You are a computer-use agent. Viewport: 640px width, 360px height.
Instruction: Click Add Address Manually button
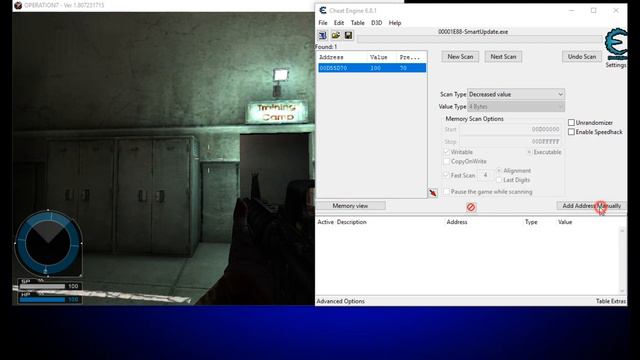point(591,206)
